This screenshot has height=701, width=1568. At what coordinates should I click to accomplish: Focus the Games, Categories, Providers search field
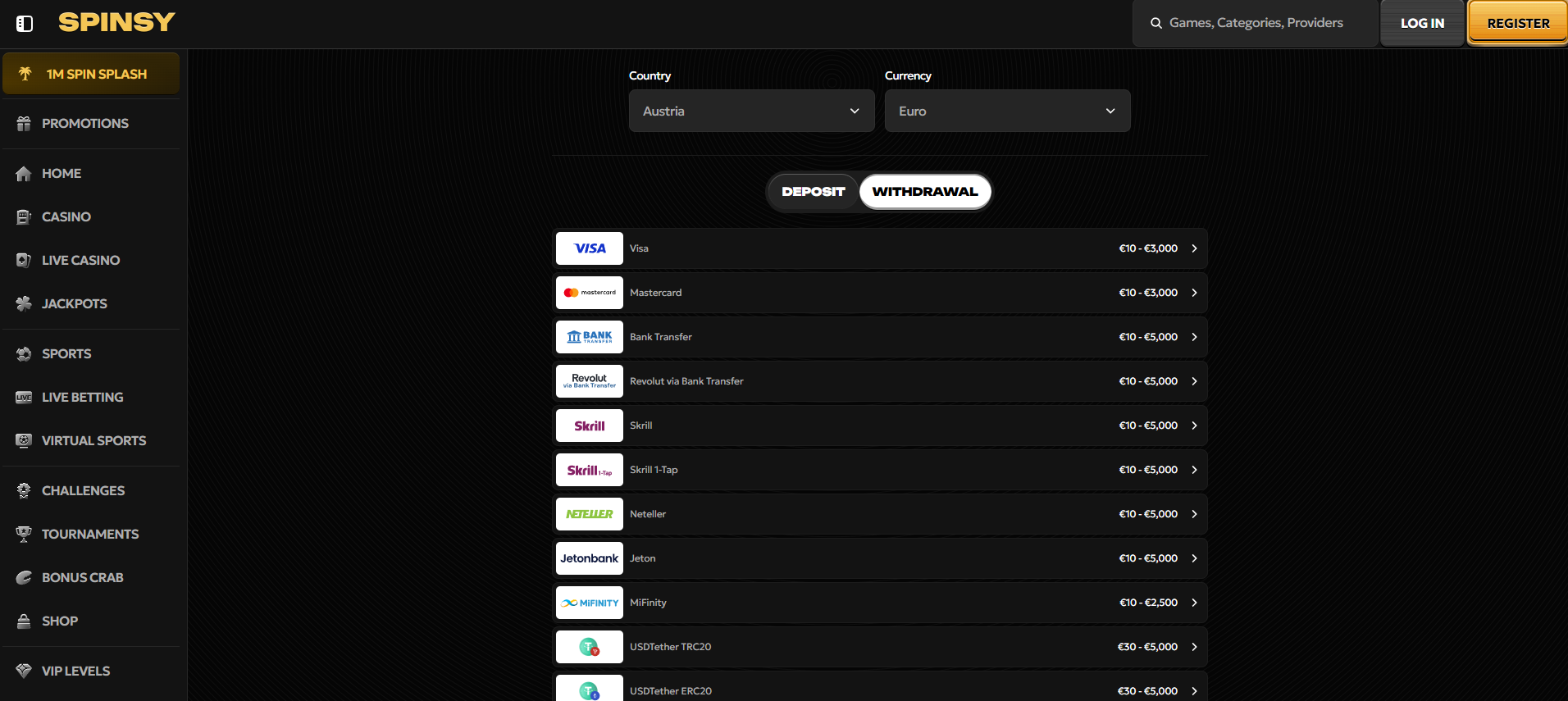pyautogui.click(x=1255, y=23)
